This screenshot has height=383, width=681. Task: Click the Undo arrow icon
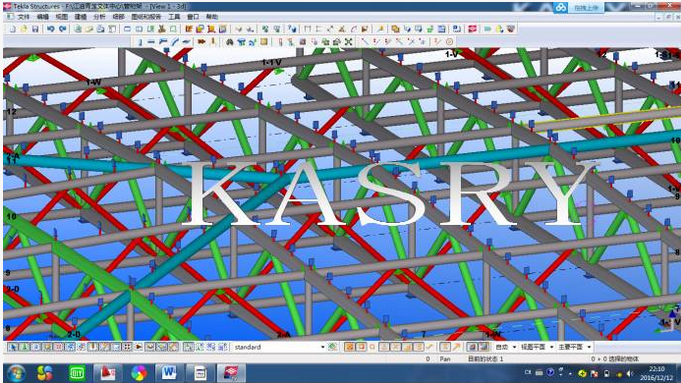tap(51, 29)
